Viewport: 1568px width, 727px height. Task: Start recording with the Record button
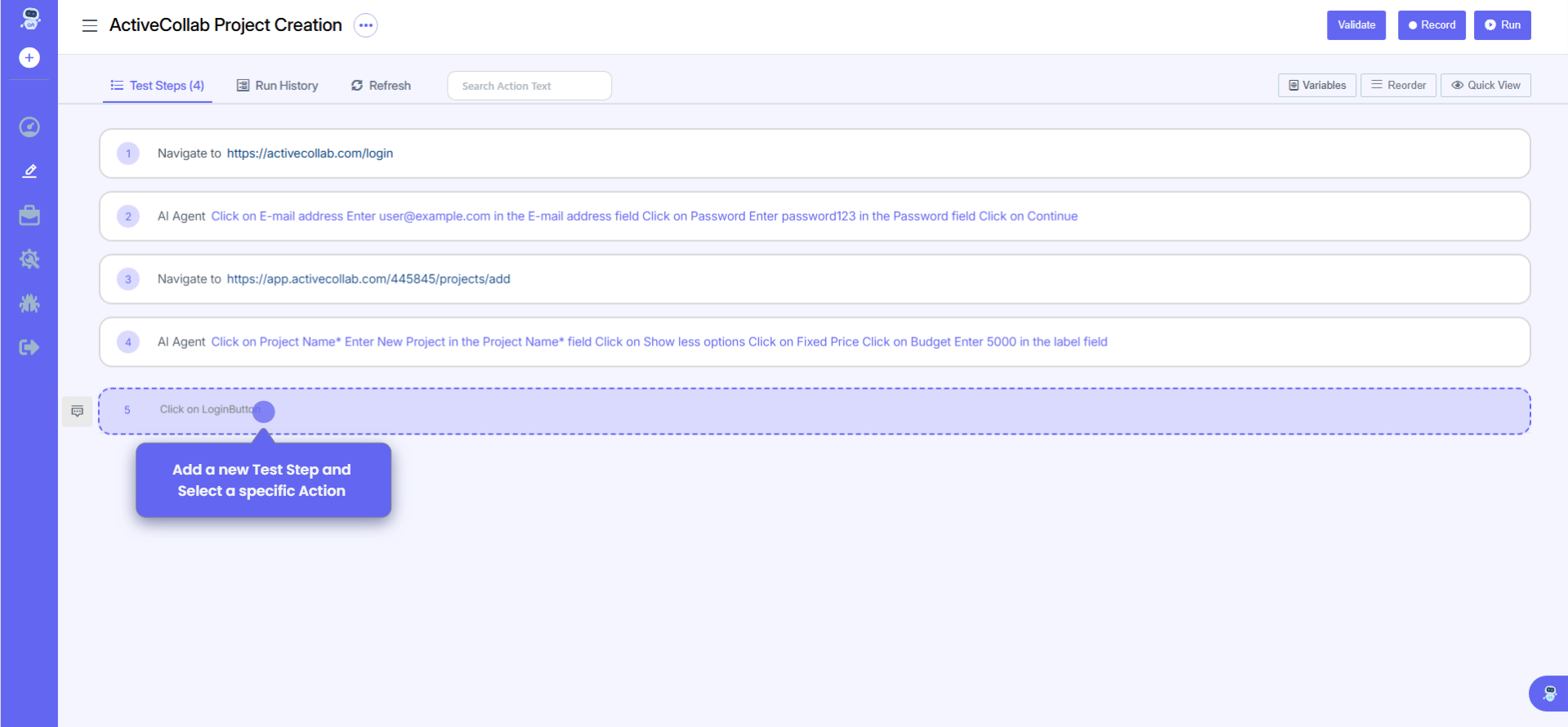(1432, 25)
